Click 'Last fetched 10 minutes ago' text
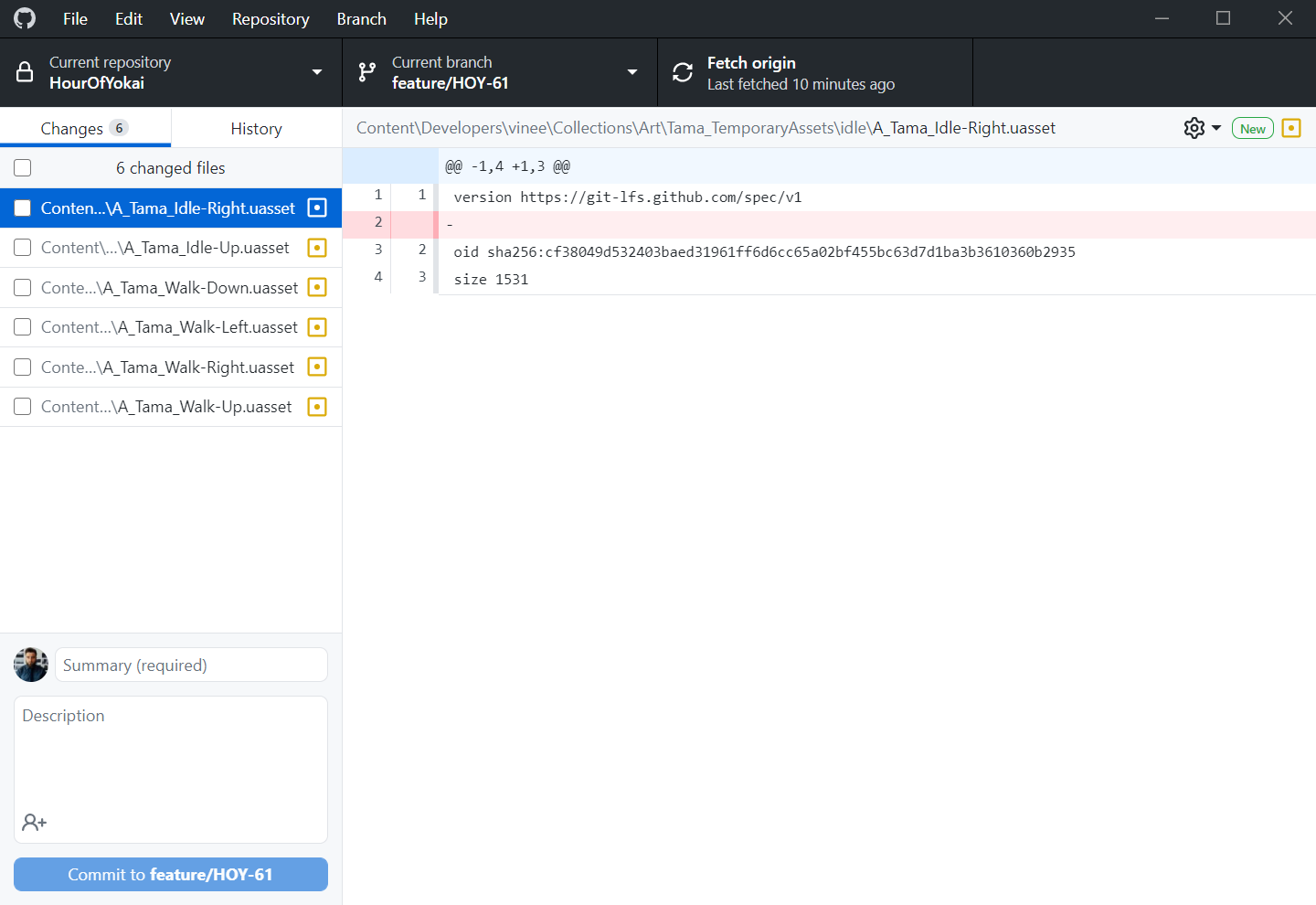The width and height of the screenshot is (1316, 905). [x=801, y=84]
